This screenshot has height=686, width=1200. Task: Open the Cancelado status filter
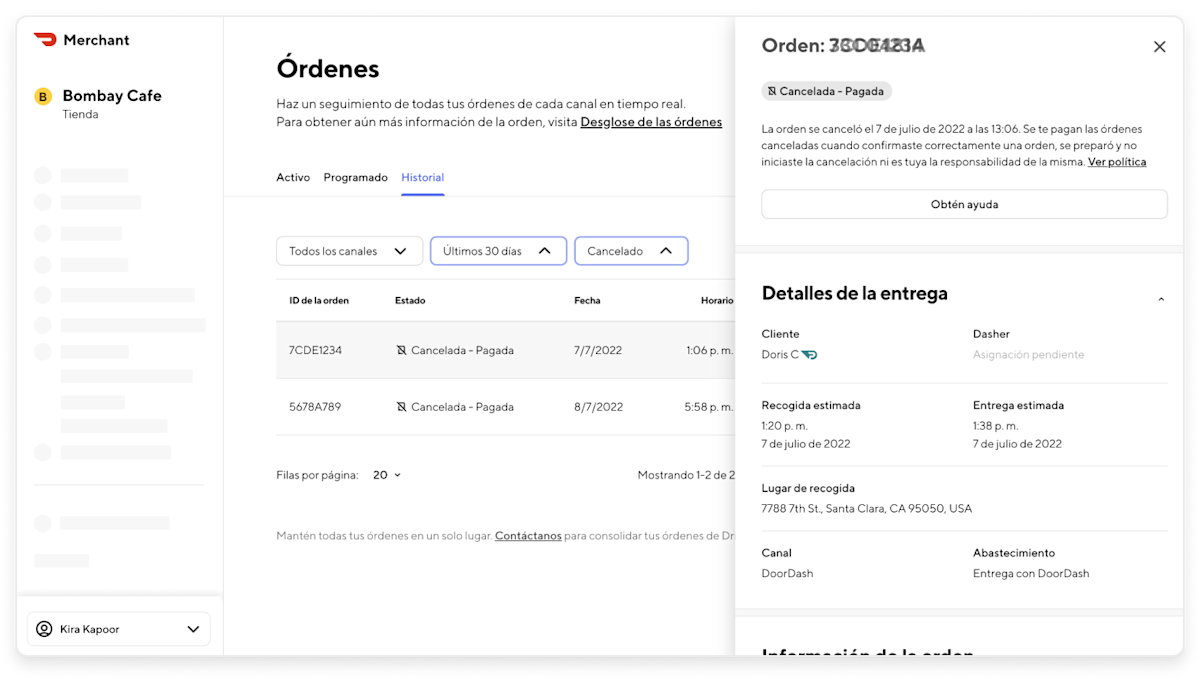pos(631,251)
